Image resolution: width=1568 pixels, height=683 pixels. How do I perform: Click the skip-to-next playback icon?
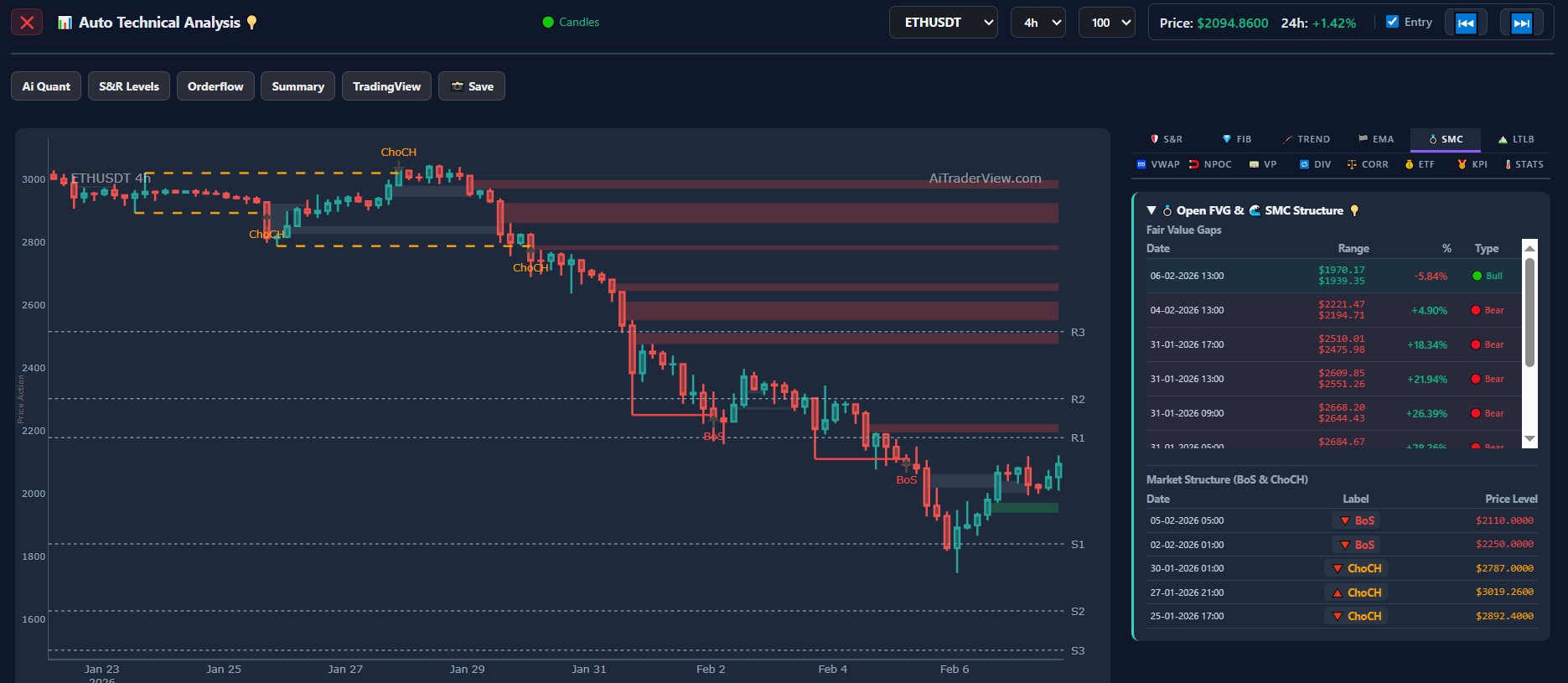click(1521, 23)
